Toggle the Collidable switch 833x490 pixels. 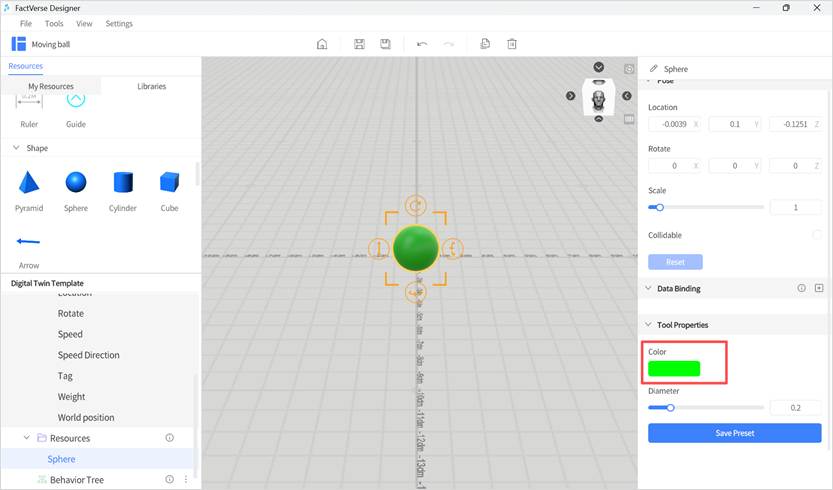click(817, 235)
